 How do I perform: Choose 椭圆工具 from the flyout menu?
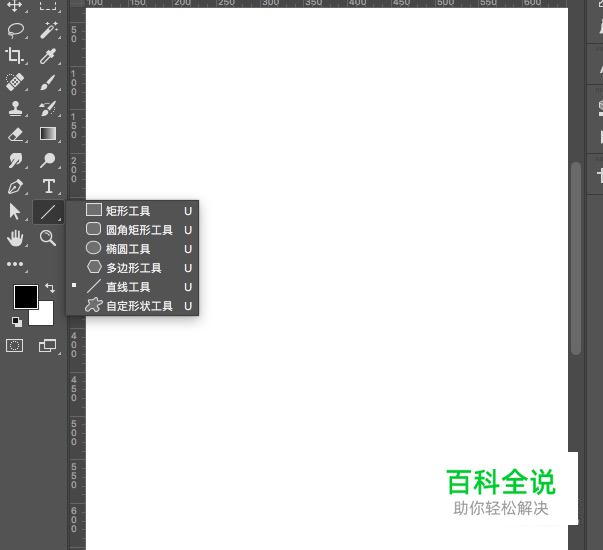click(x=133, y=249)
